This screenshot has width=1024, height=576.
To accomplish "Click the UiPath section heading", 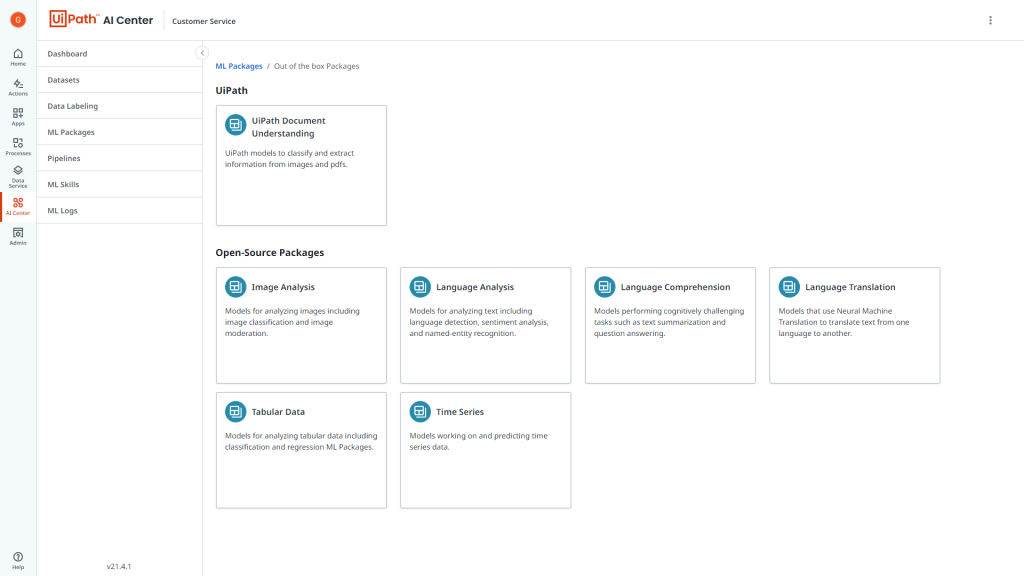I will (232, 91).
